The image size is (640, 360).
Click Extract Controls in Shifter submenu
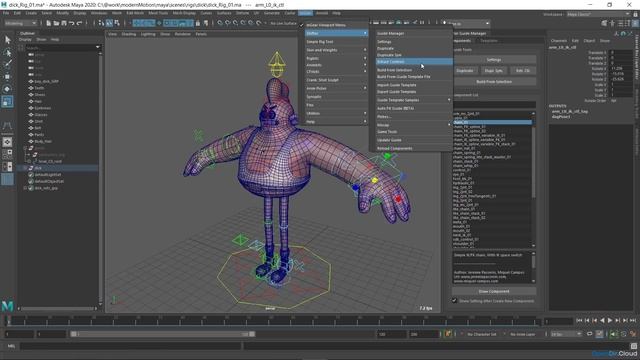413,62
